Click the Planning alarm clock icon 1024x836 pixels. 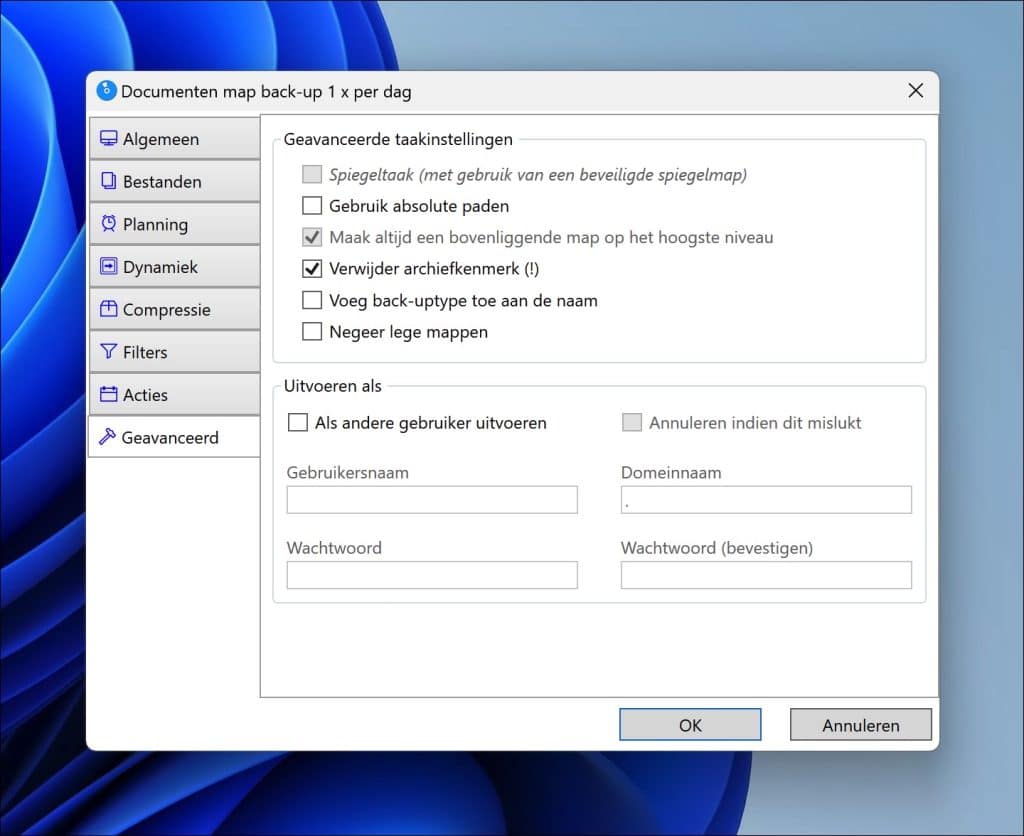pyautogui.click(x=108, y=223)
